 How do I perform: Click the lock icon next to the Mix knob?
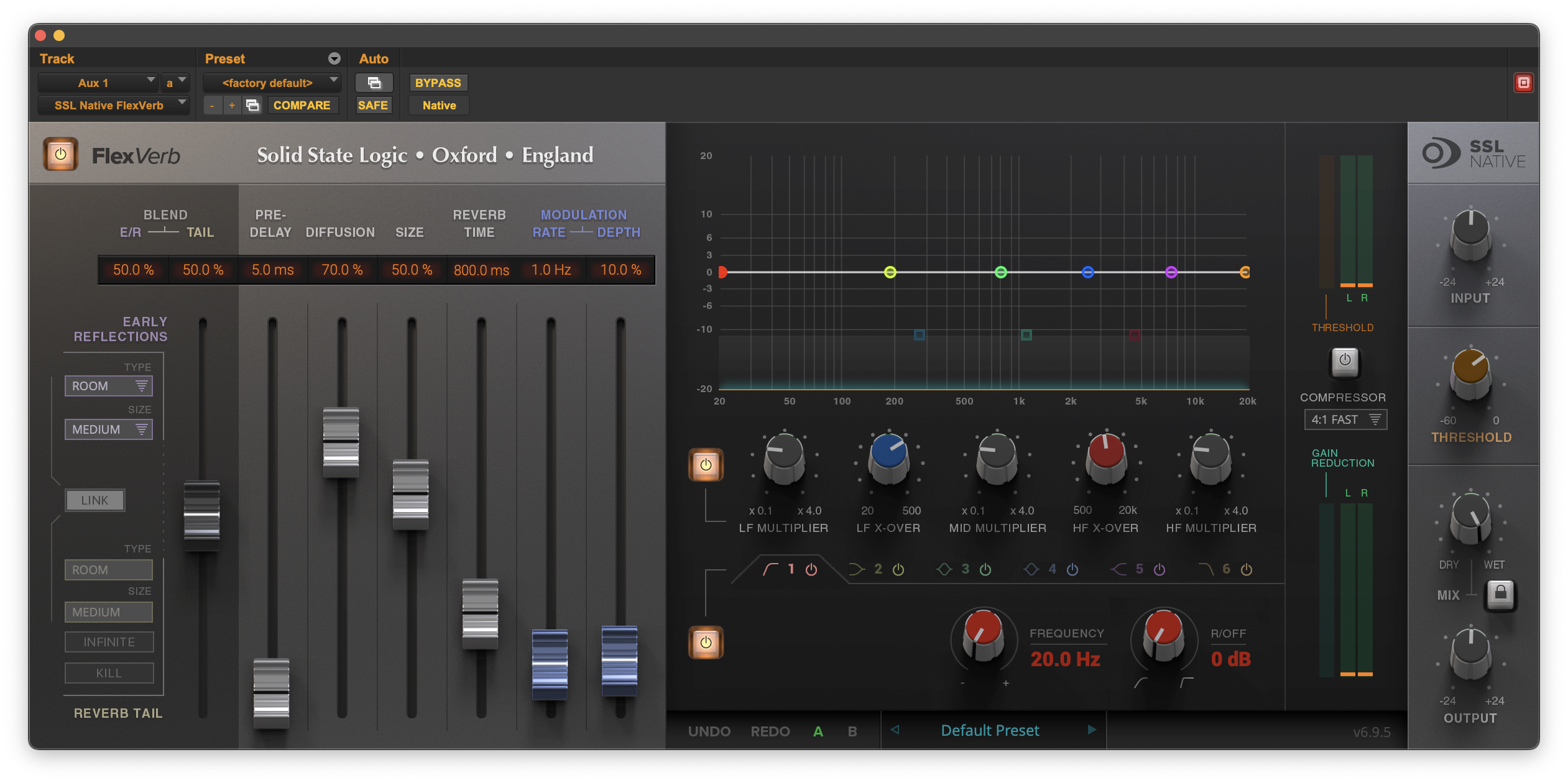pyautogui.click(x=1500, y=595)
